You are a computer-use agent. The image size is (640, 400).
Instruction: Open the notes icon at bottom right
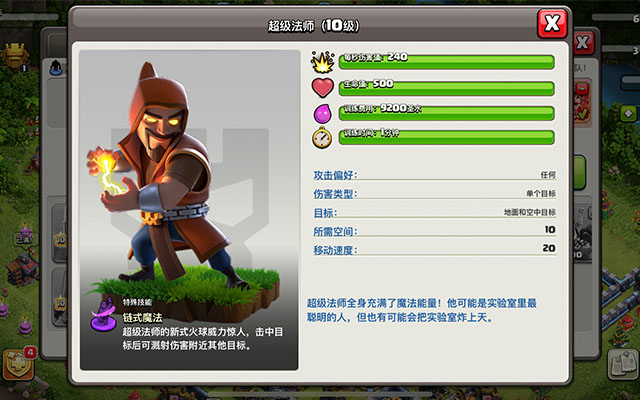(623, 364)
